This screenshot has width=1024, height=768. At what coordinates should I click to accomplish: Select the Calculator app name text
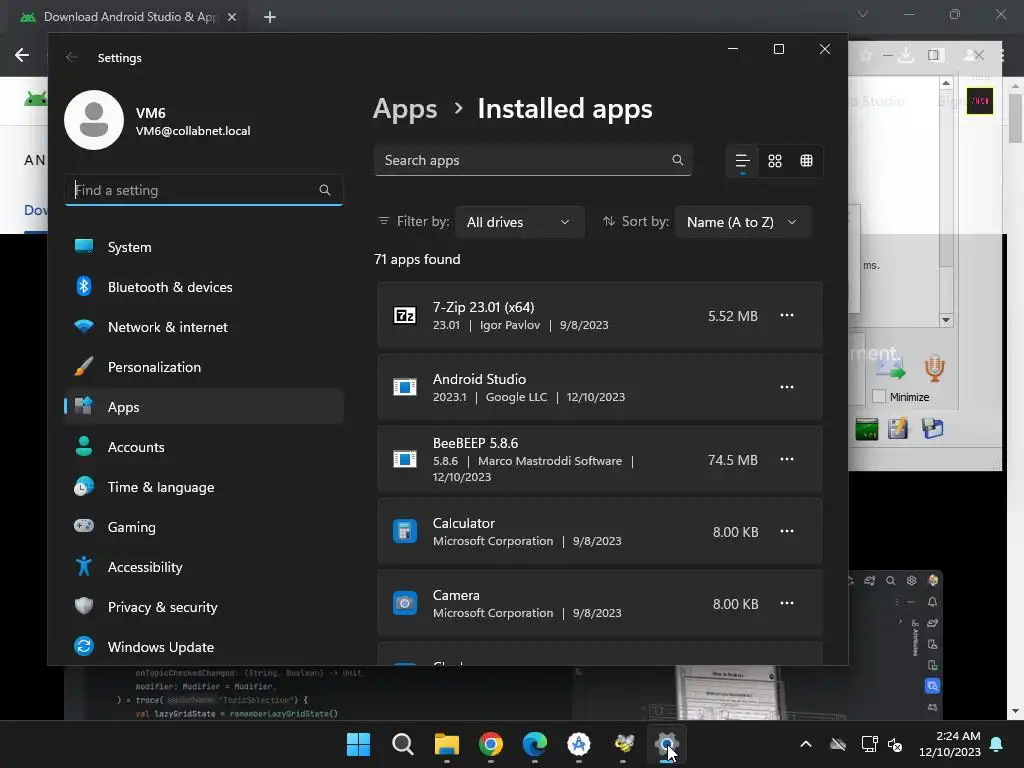click(x=464, y=523)
